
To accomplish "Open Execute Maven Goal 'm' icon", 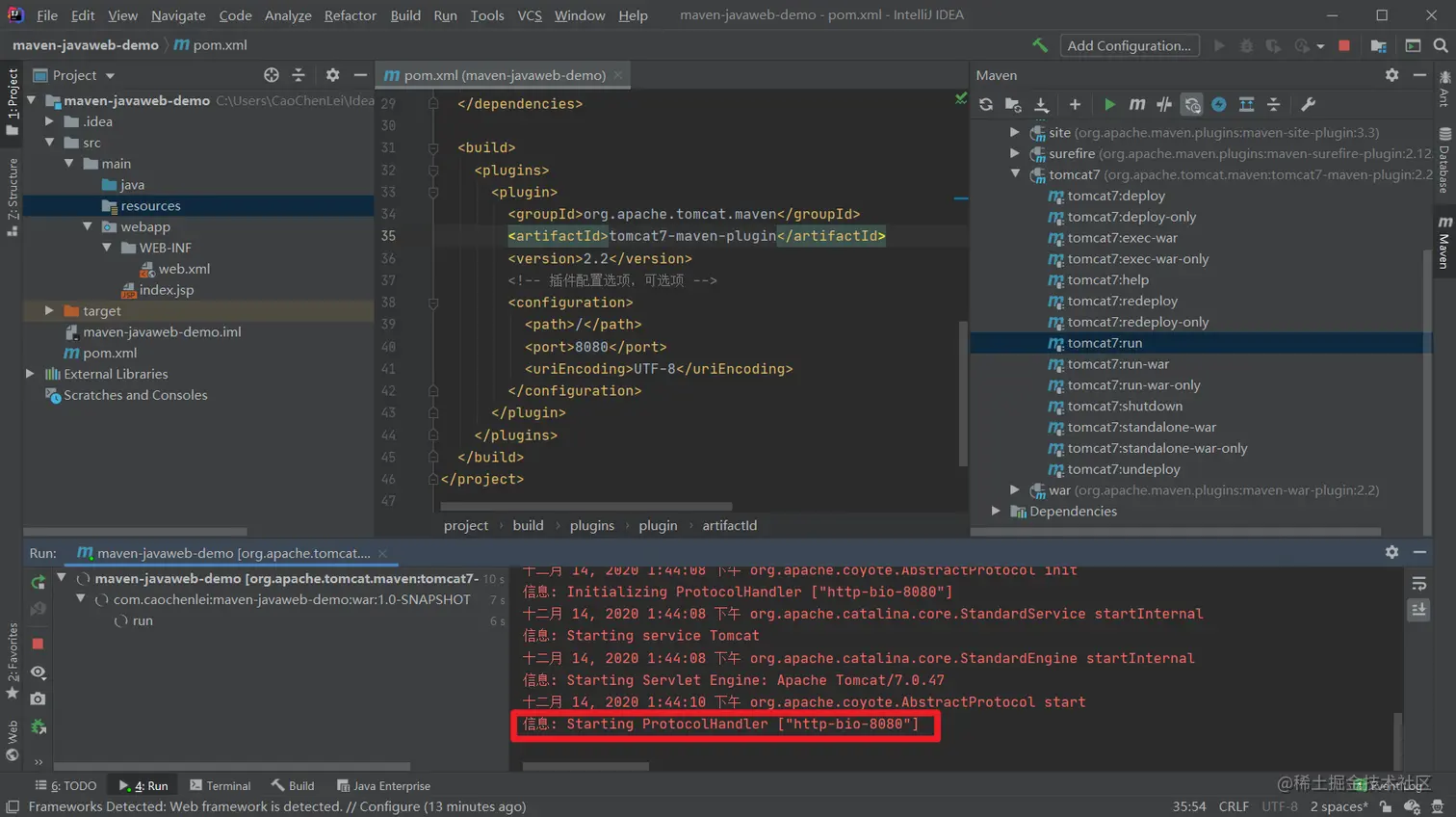I will coord(1137,104).
